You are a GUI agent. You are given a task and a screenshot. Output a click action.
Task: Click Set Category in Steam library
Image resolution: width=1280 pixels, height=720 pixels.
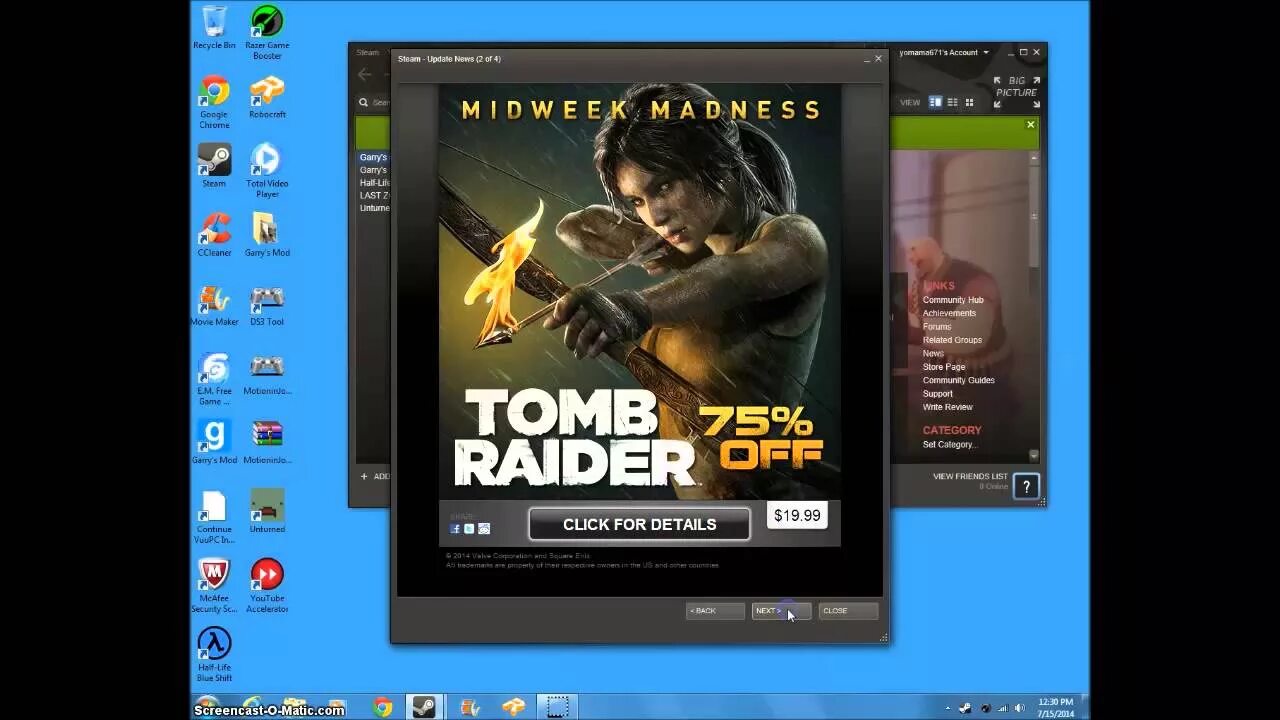tap(949, 444)
